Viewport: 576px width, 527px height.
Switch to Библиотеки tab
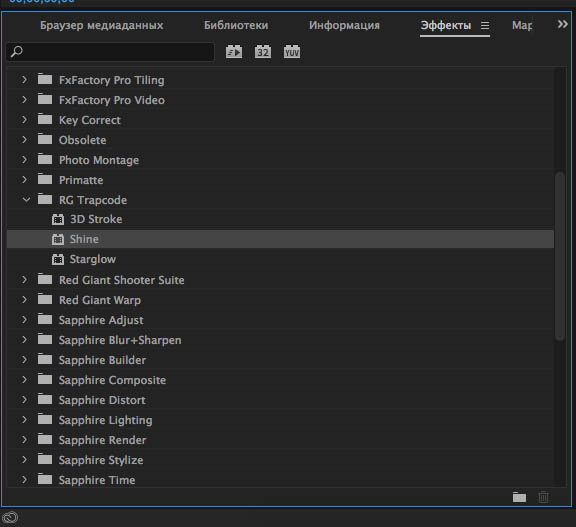pyautogui.click(x=236, y=25)
